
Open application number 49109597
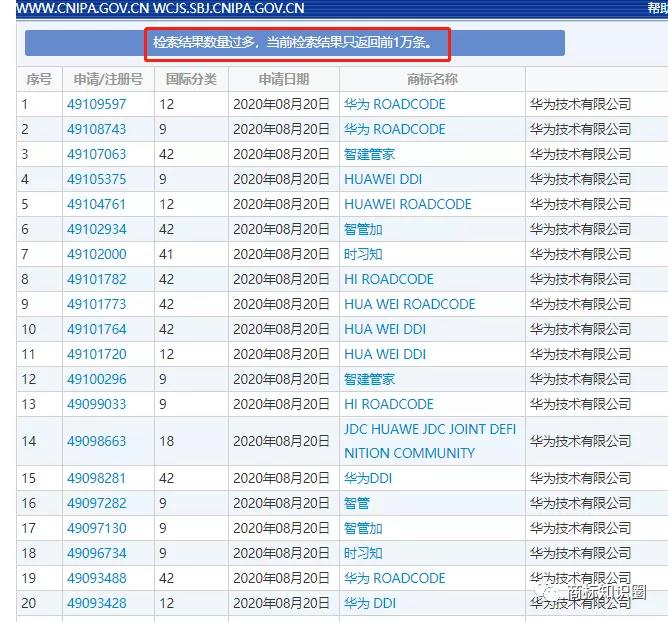coord(97,104)
